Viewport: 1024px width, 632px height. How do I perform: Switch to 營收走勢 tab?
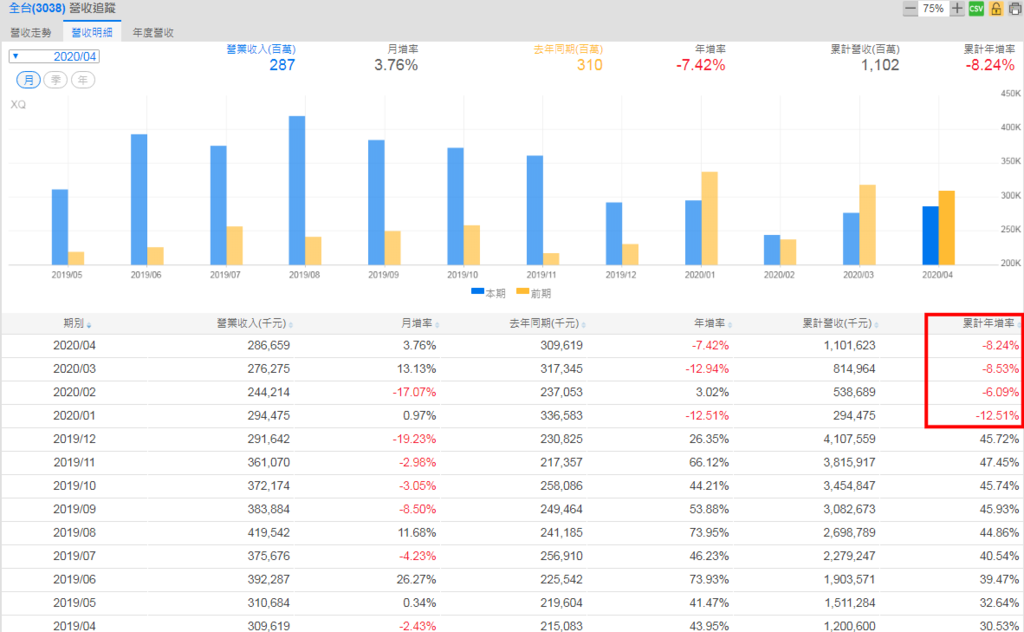point(31,32)
